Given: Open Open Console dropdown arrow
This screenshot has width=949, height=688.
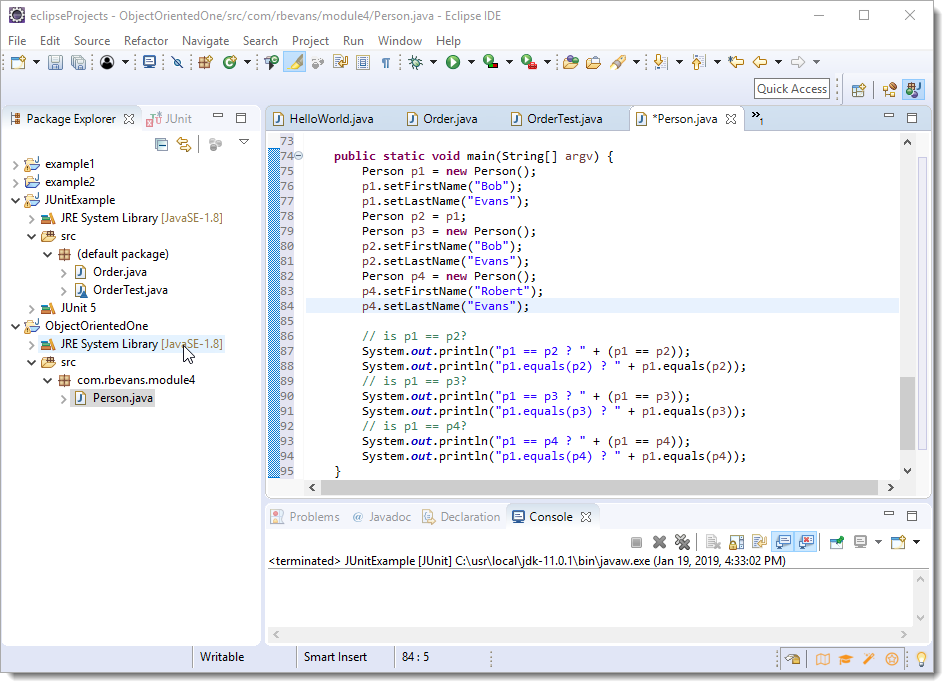Looking at the screenshot, I should (916, 542).
